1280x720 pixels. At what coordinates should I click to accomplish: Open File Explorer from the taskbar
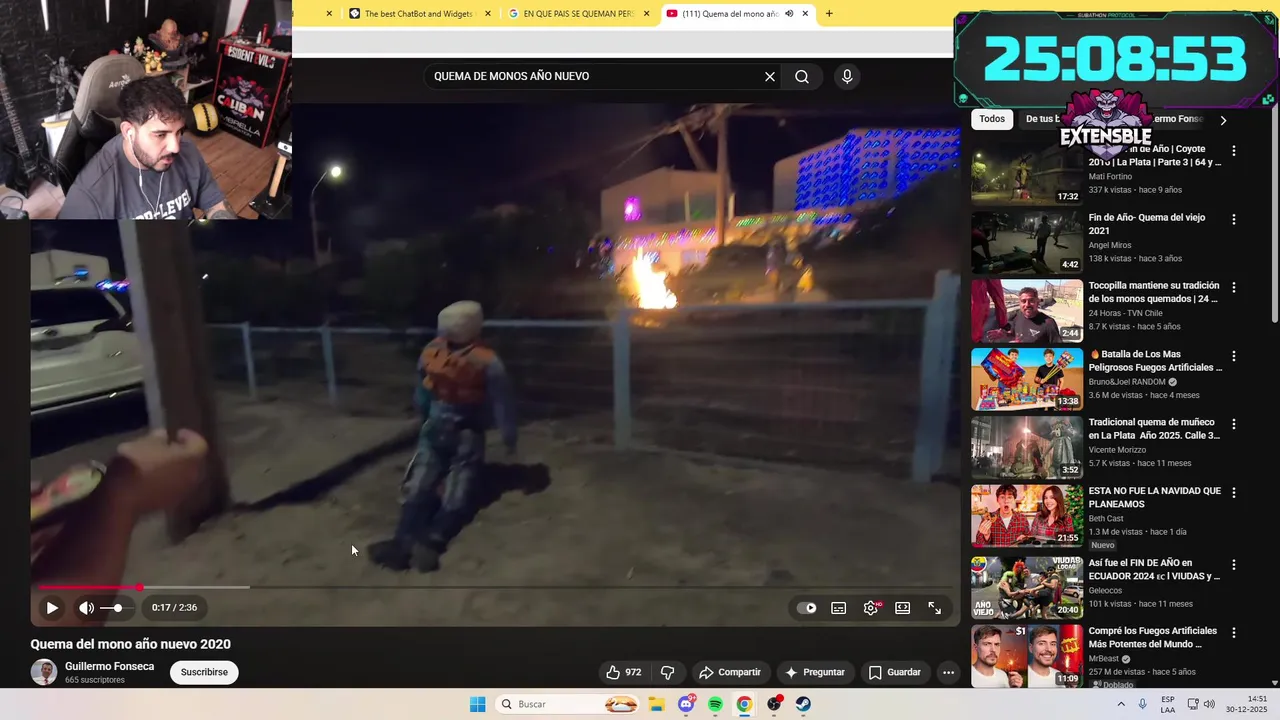pos(656,704)
